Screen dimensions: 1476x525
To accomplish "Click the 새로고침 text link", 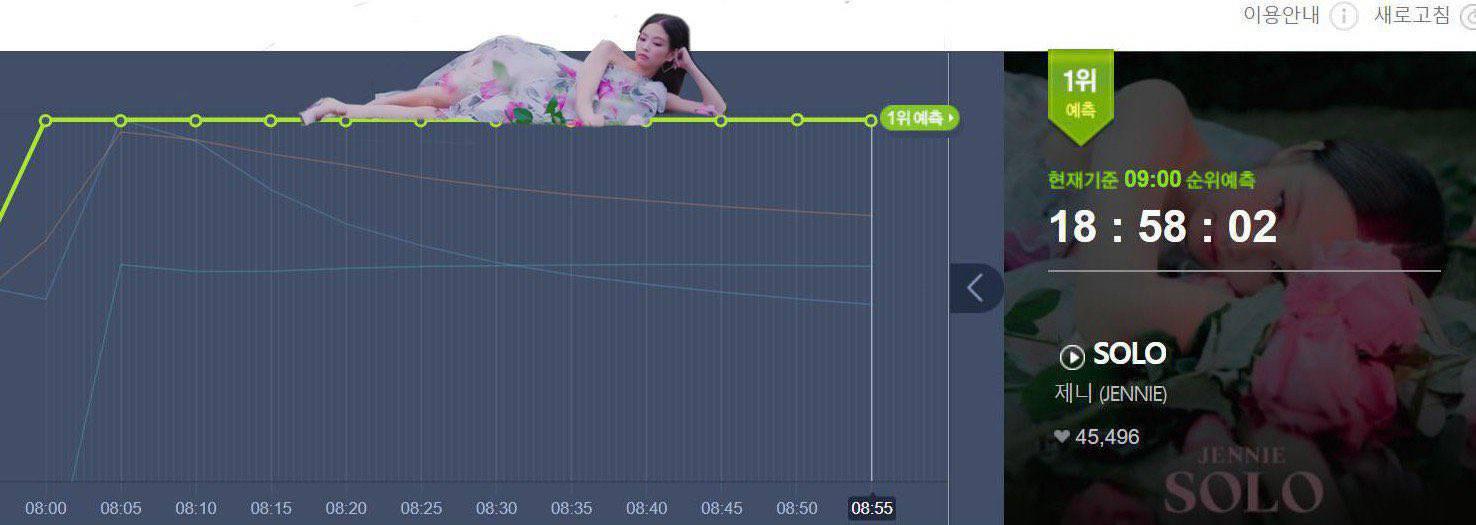I will pyautogui.click(x=1411, y=16).
